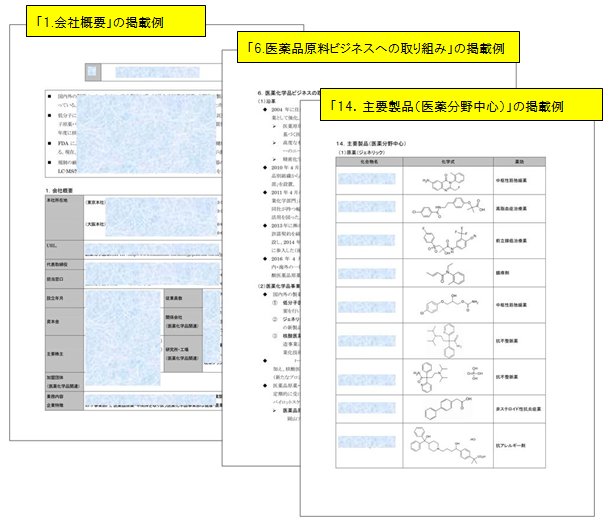Select the 従業員数 cell label
610x522 pixels.
(174, 298)
